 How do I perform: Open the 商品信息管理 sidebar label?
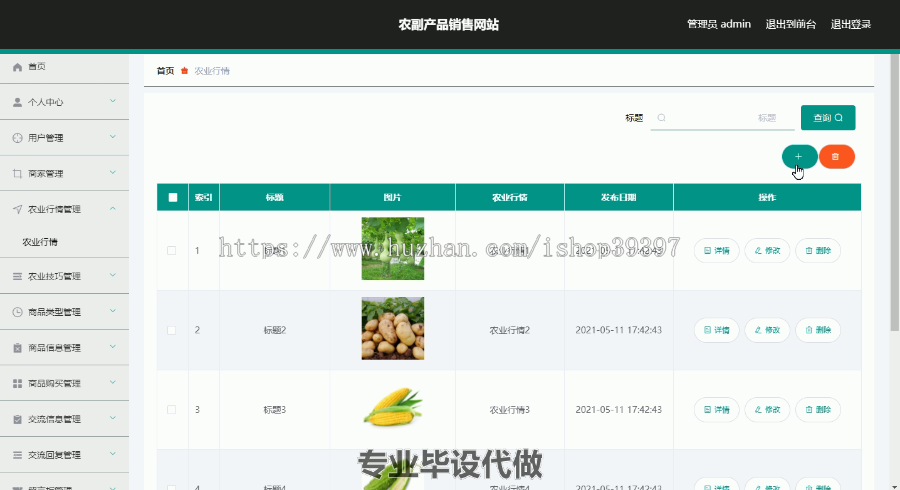(55, 348)
